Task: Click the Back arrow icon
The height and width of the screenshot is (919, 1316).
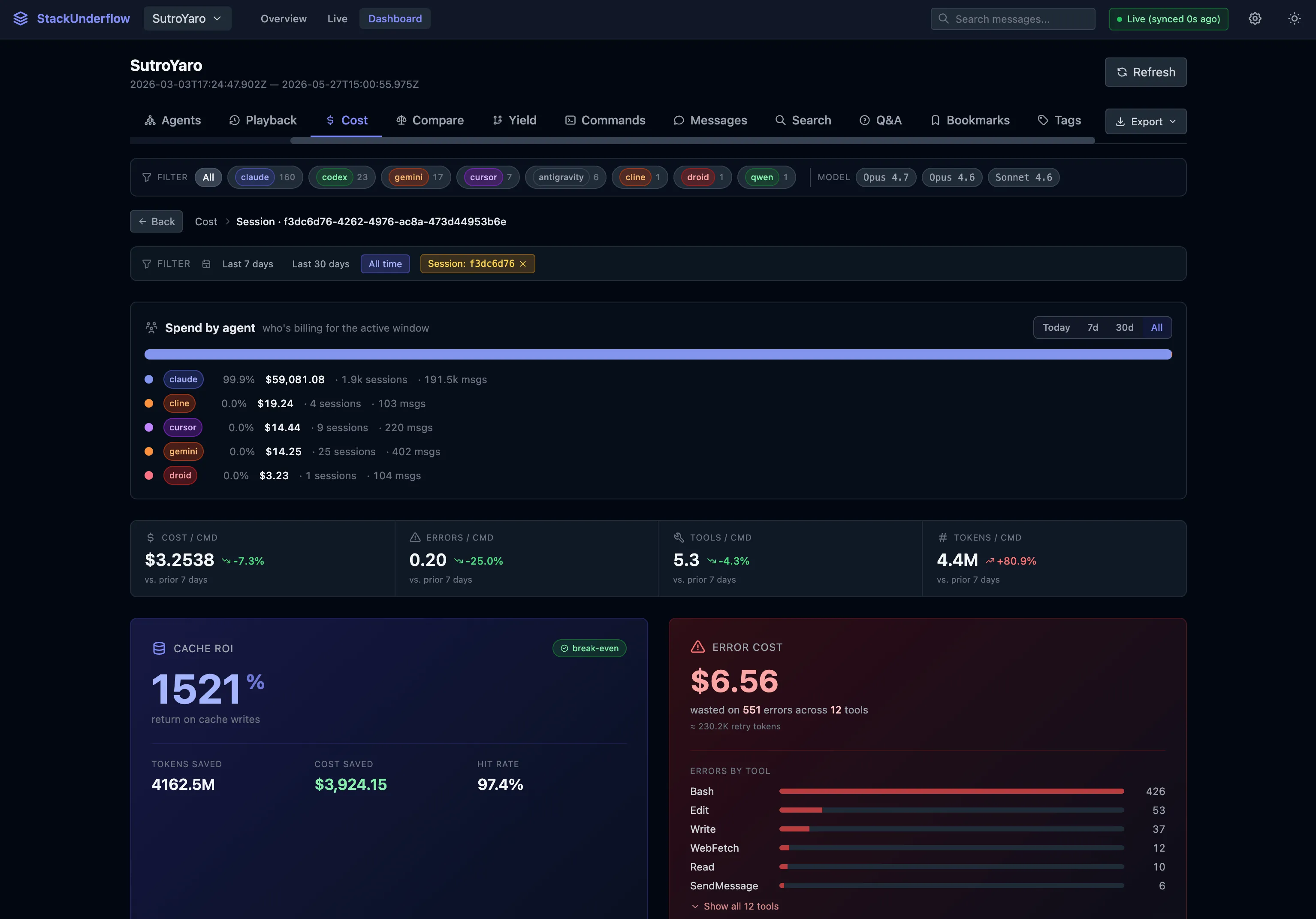Action: (143, 222)
